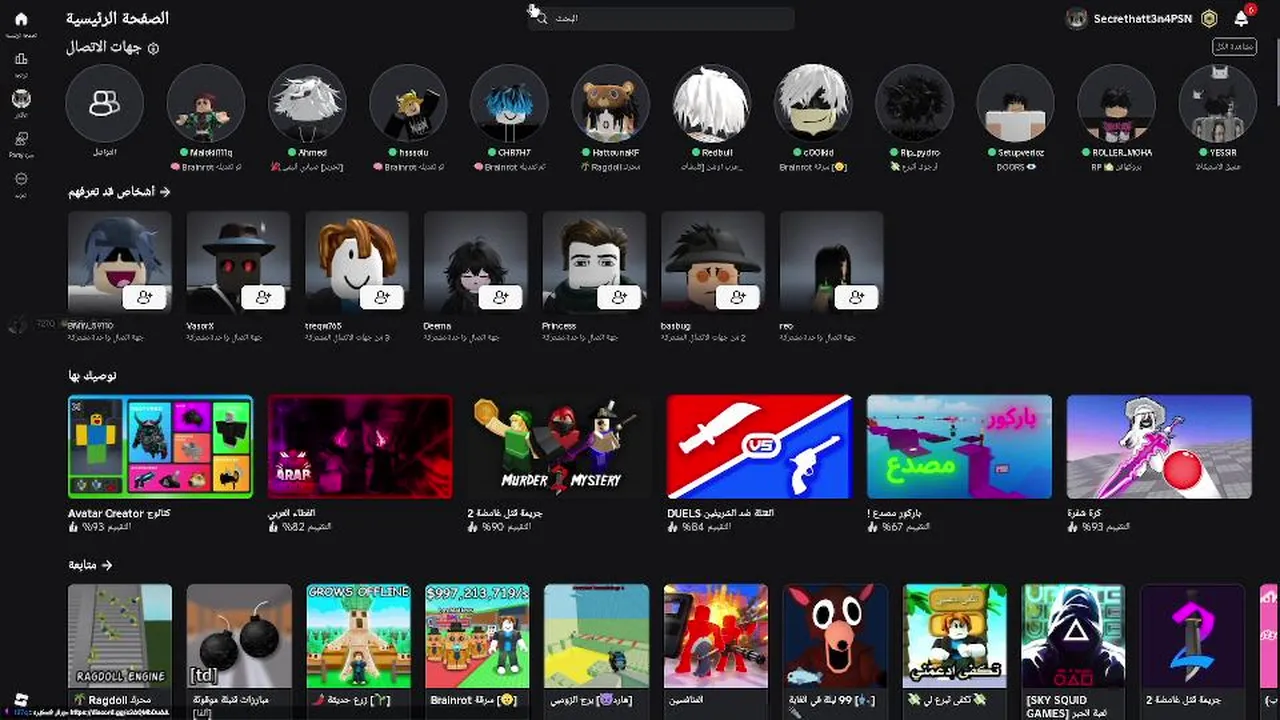1280x720 pixels.
Task: Click suggested user VasorX name
Action: pos(200,326)
